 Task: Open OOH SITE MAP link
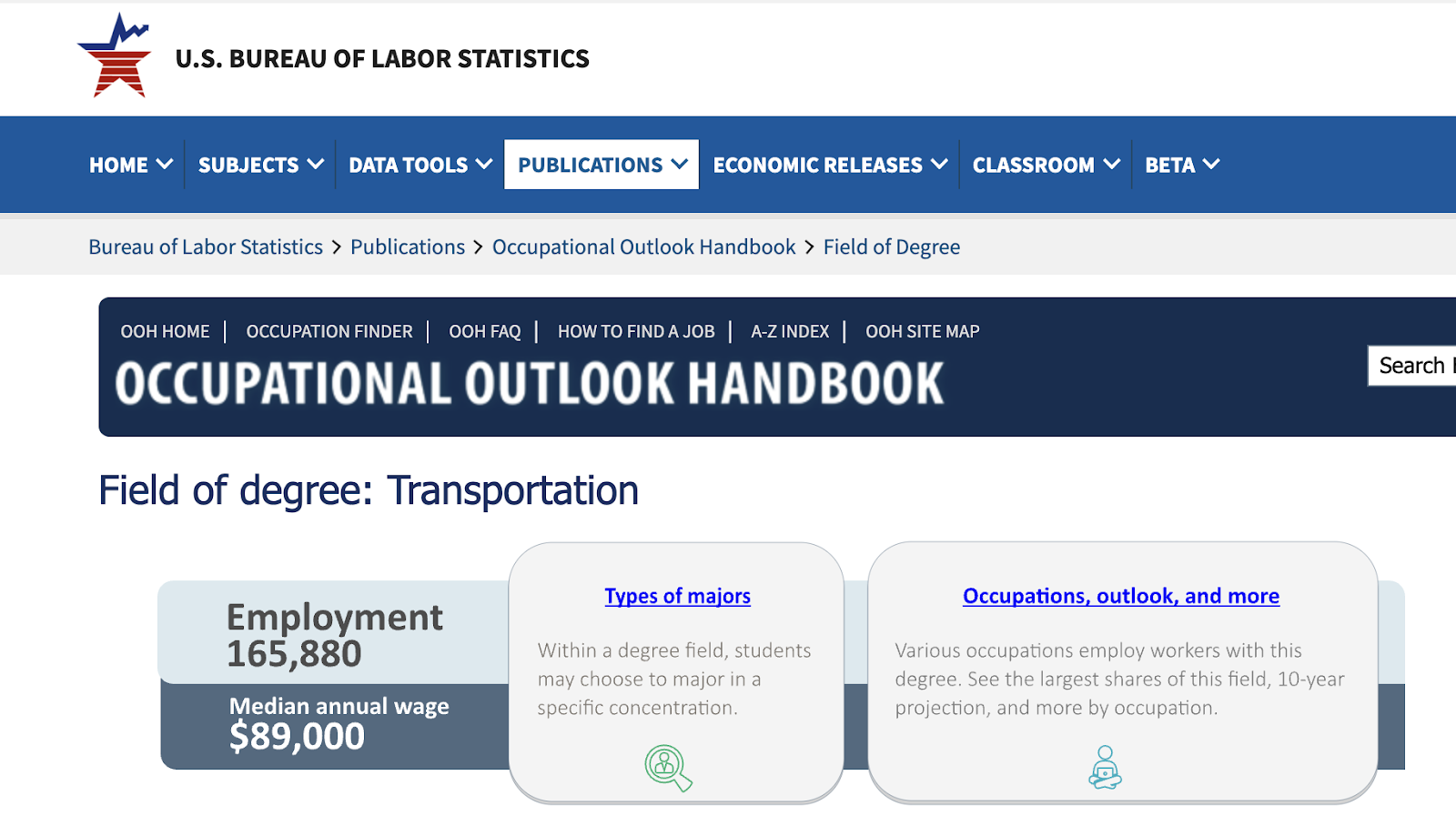[x=923, y=332]
